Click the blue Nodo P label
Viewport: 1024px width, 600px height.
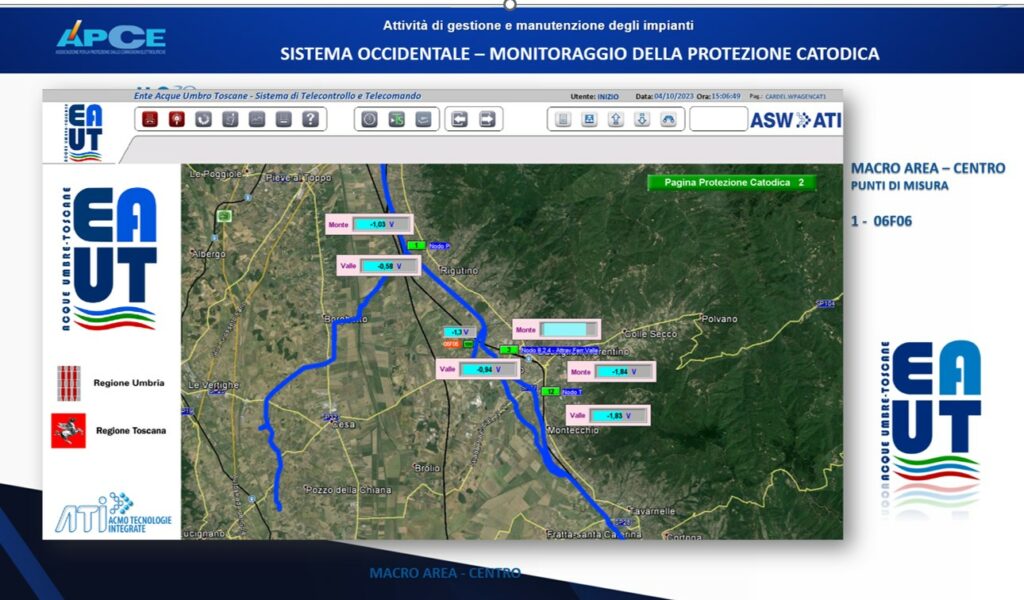click(x=439, y=246)
